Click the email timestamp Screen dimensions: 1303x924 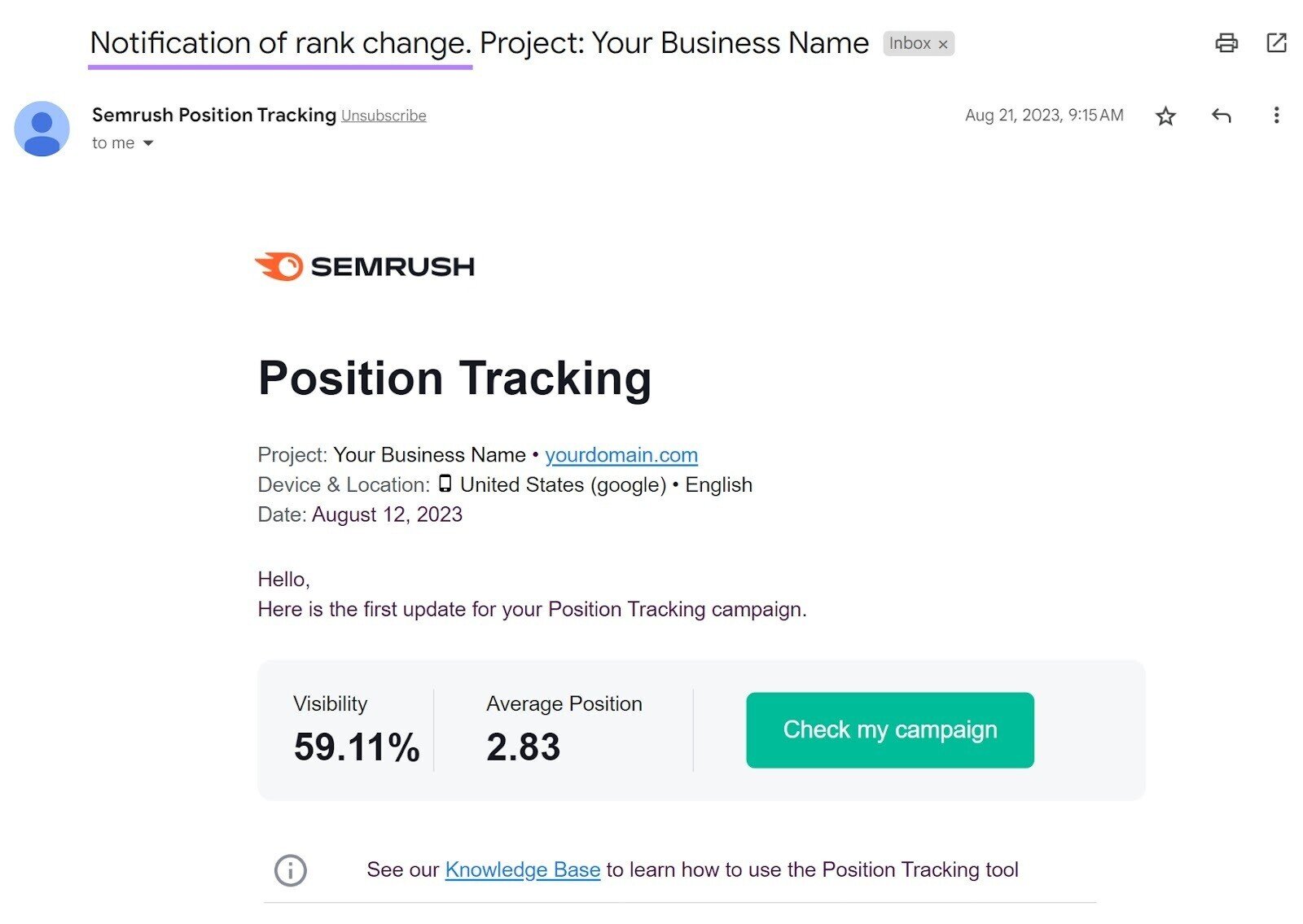pyautogui.click(x=1043, y=115)
